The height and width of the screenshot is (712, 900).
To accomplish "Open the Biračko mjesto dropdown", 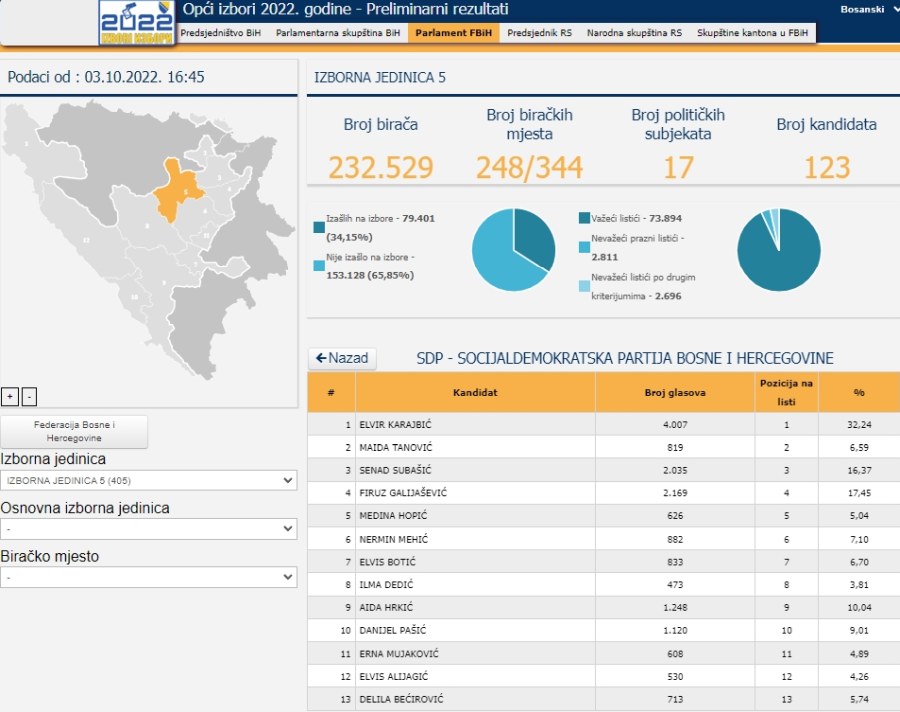I will [148, 577].
